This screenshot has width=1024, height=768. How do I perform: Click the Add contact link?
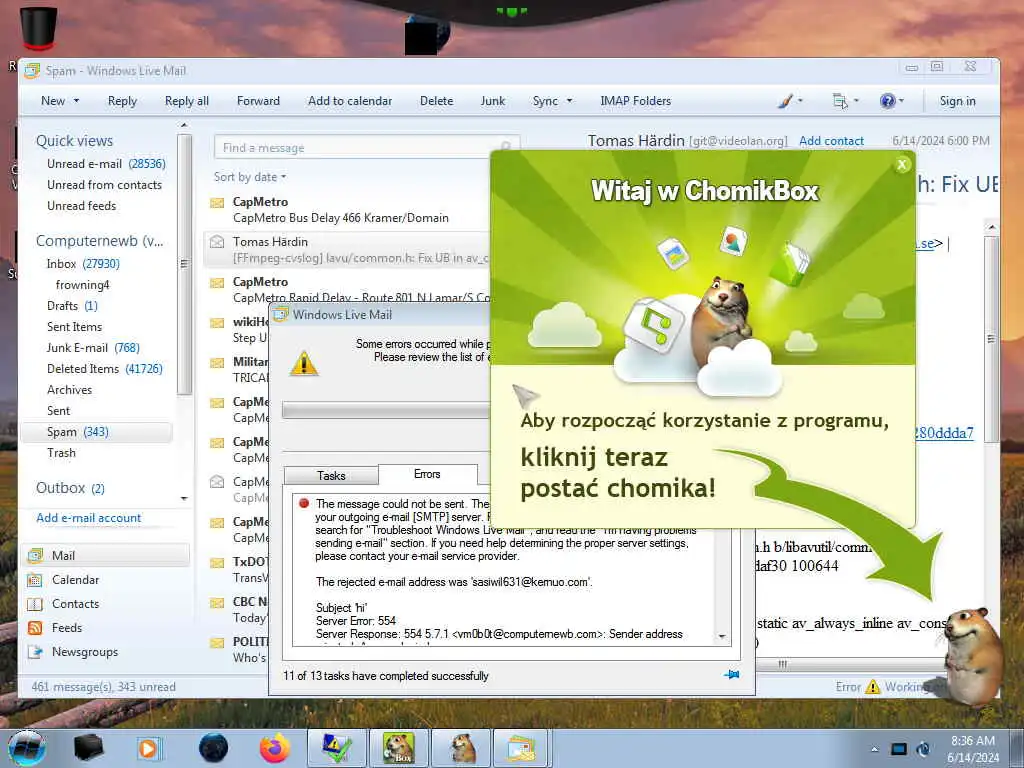(831, 141)
